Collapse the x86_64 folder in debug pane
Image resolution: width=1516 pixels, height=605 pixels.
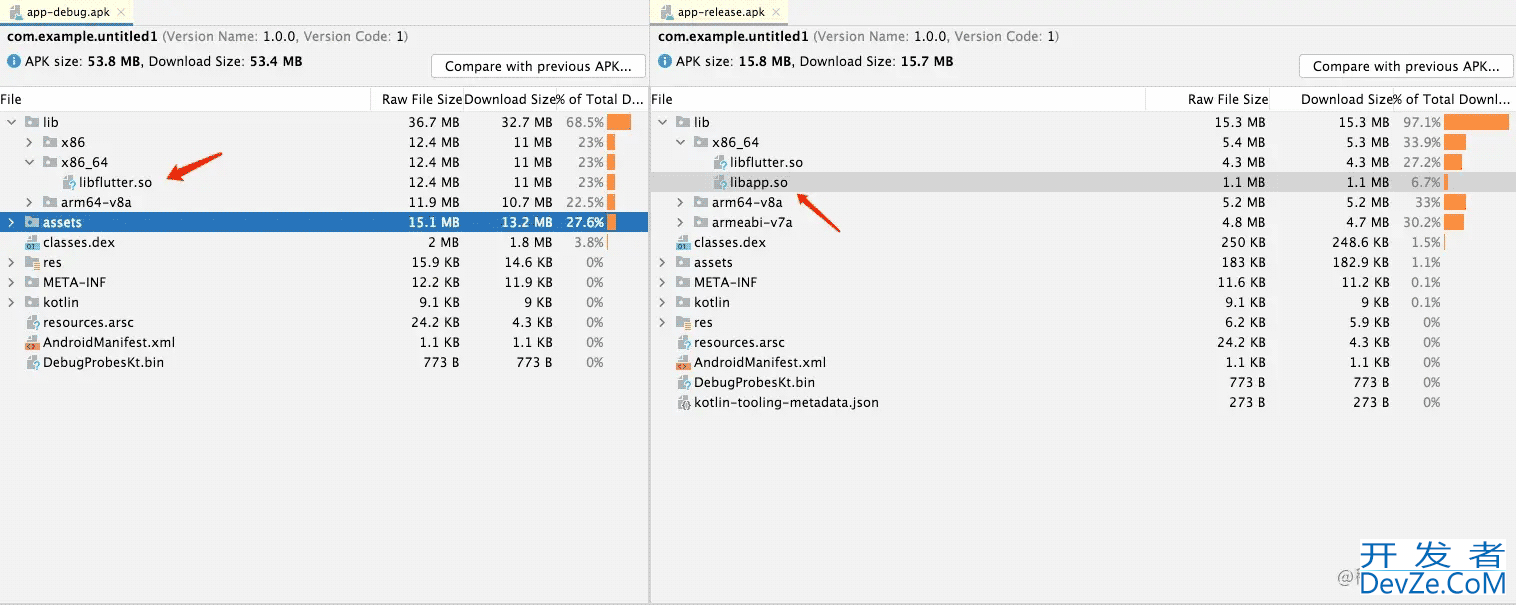coord(30,162)
